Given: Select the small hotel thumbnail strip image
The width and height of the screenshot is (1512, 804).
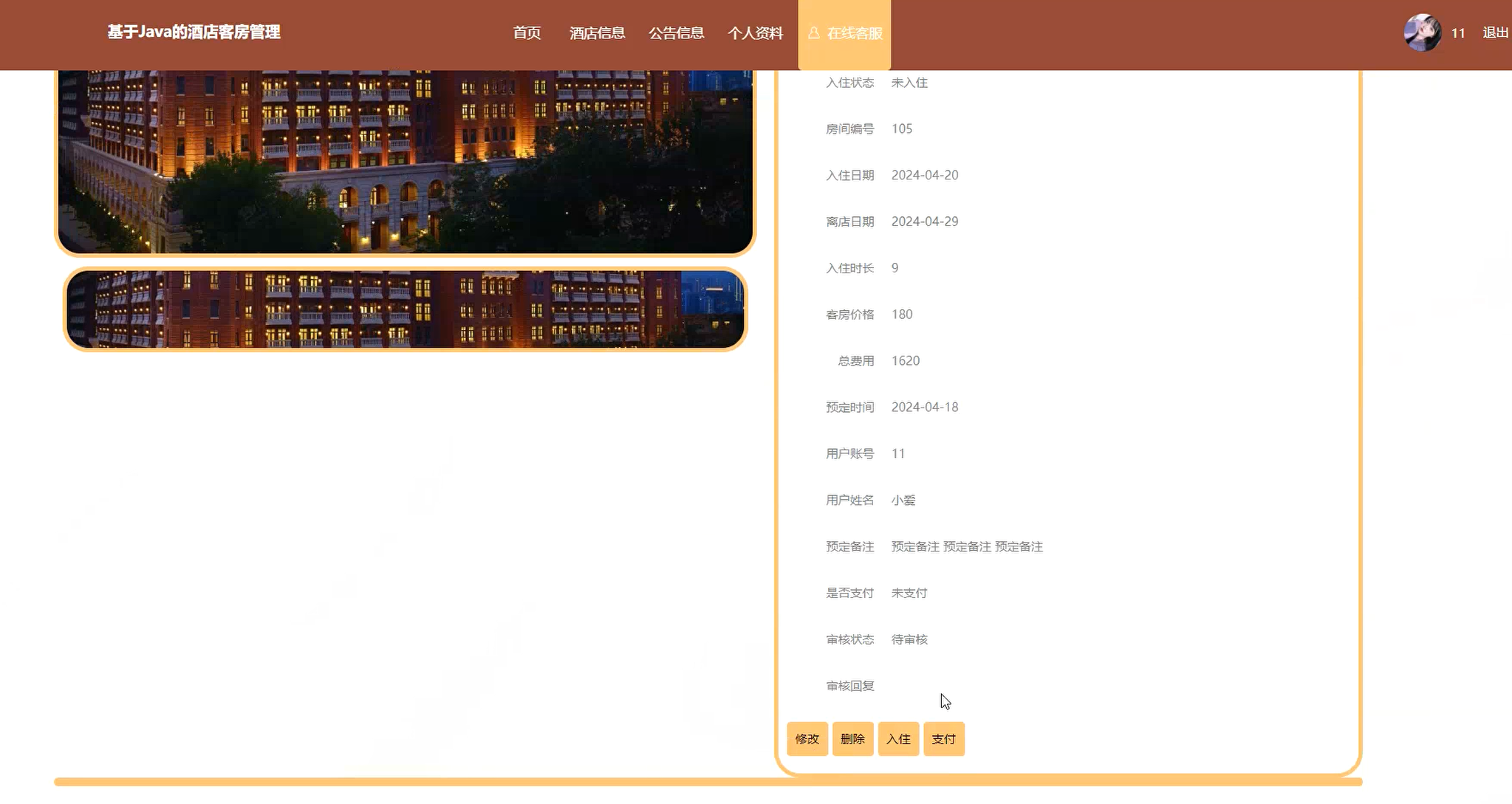Looking at the screenshot, I should (406, 309).
